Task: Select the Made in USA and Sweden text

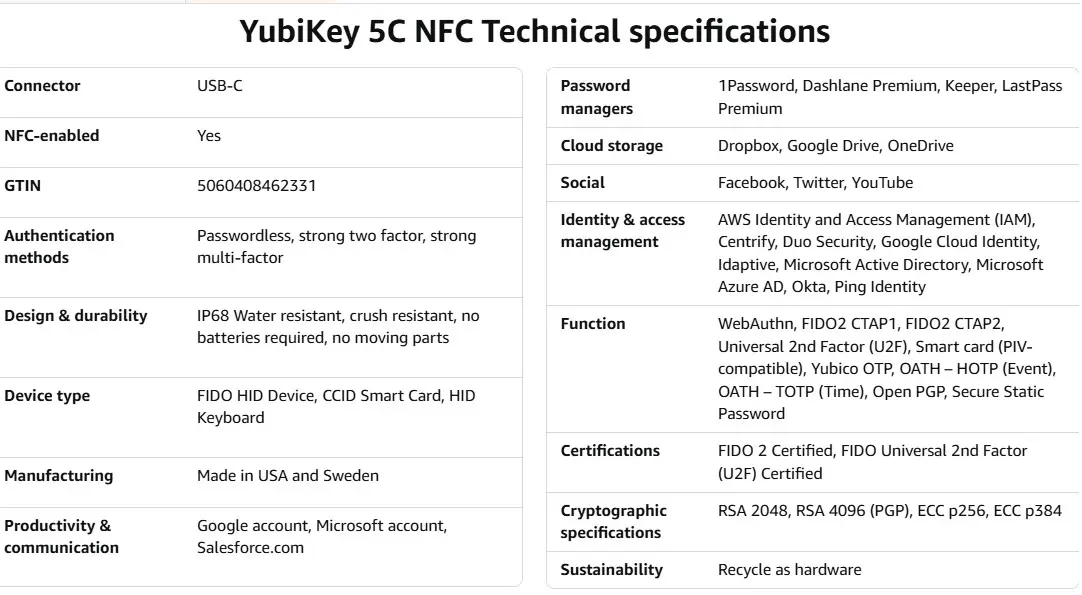Action: point(288,476)
